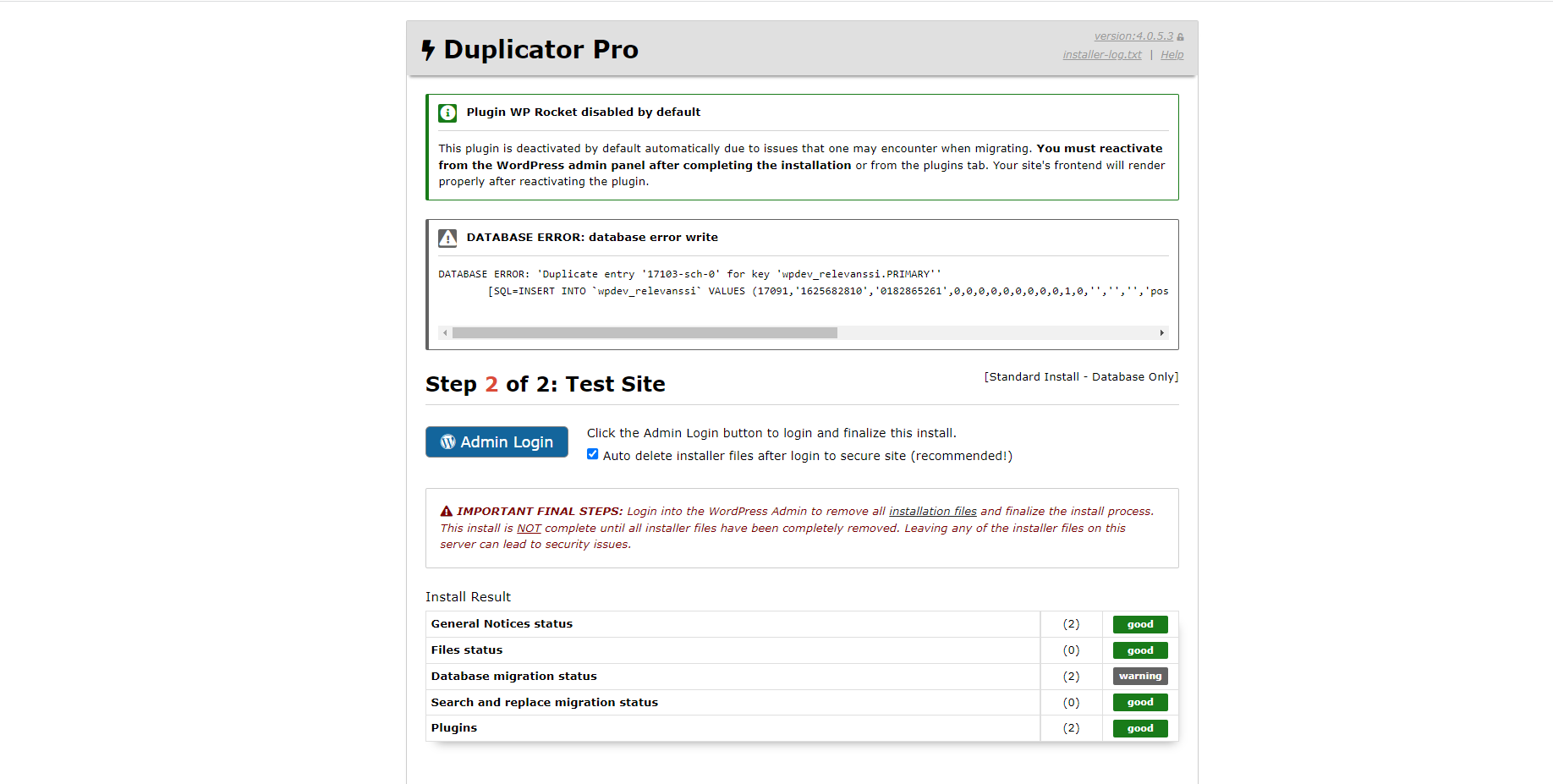Expand the General Notices status row
Viewport: 1553px width, 784px height.
coord(802,624)
